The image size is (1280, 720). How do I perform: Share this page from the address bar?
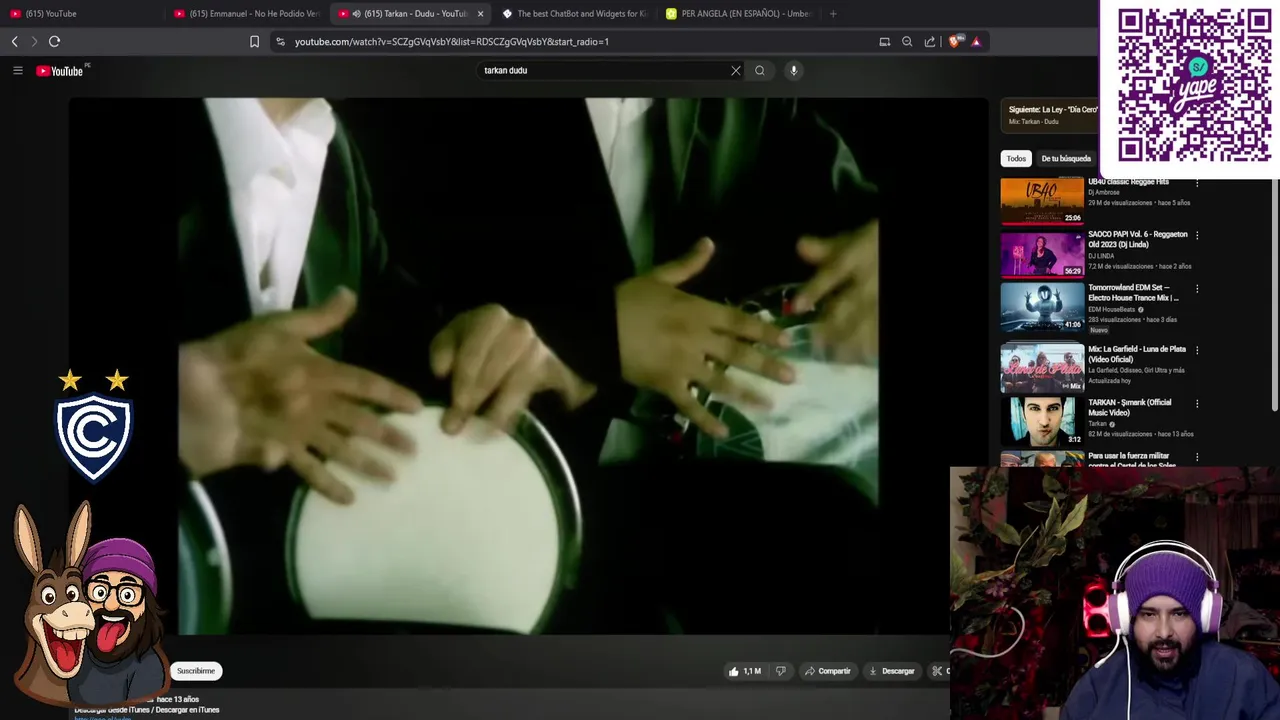click(x=930, y=42)
